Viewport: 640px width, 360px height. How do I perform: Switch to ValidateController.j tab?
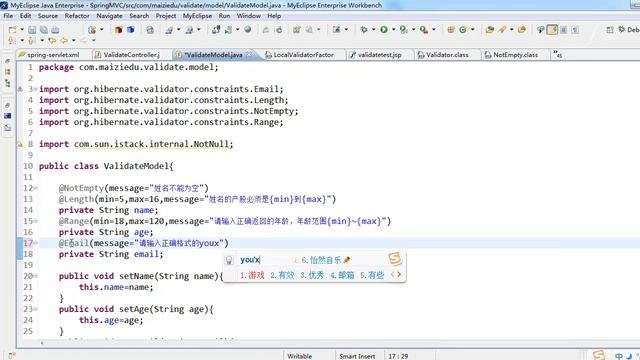127,55
